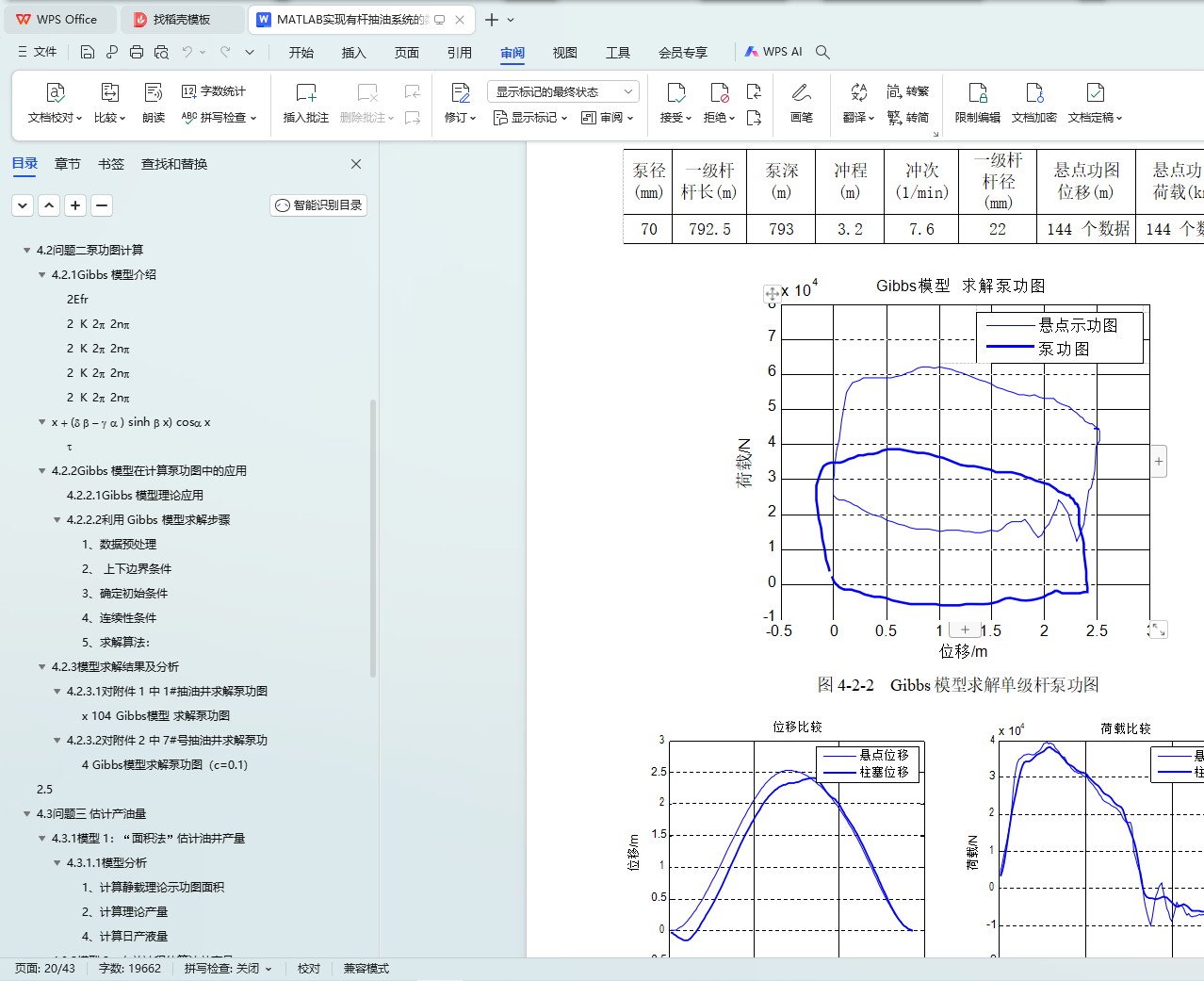Click the outline promote up-arrow button
The height and width of the screenshot is (981, 1204).
(49, 204)
